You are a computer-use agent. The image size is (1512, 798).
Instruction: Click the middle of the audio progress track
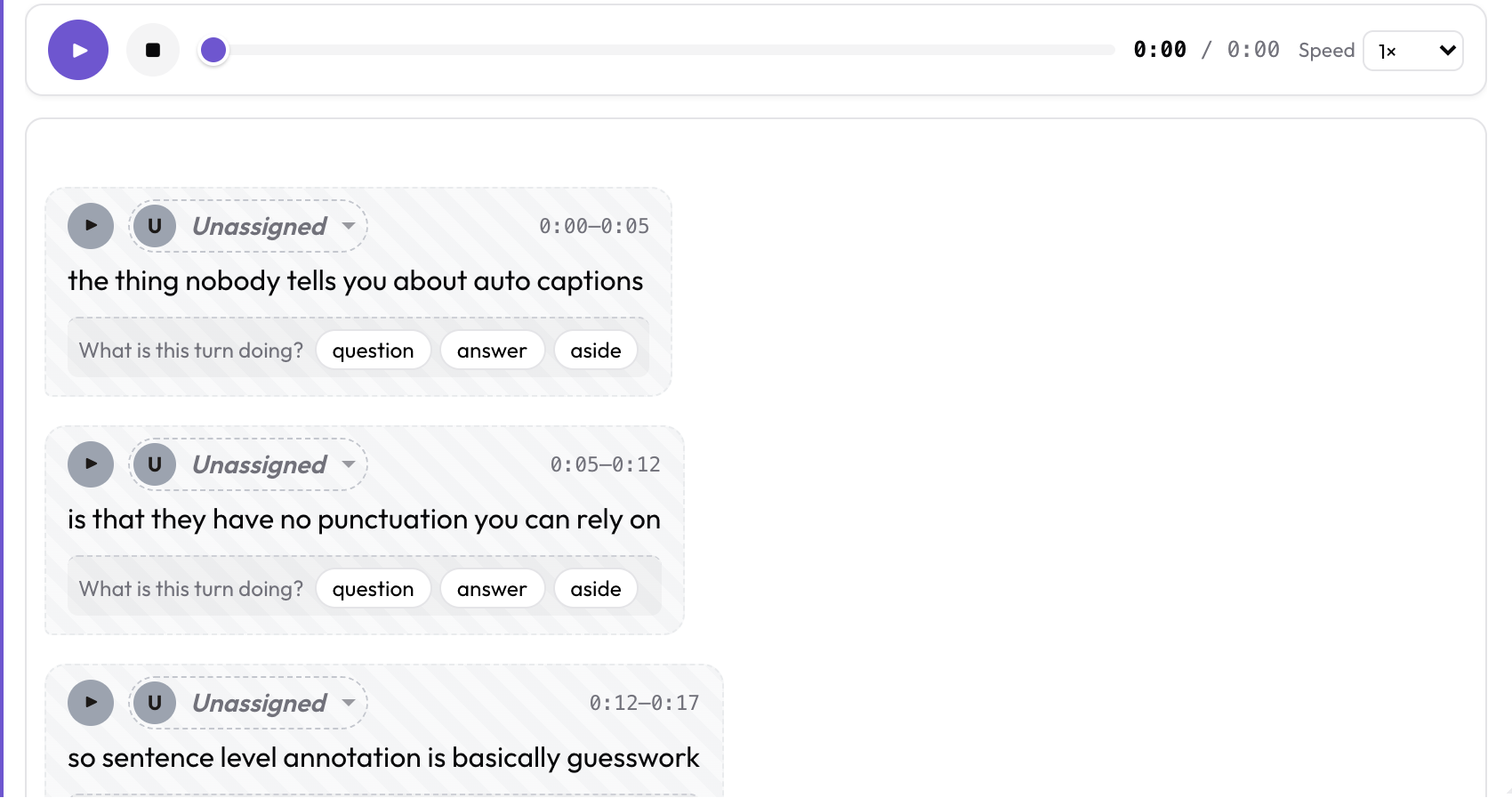pyautogui.click(x=658, y=50)
